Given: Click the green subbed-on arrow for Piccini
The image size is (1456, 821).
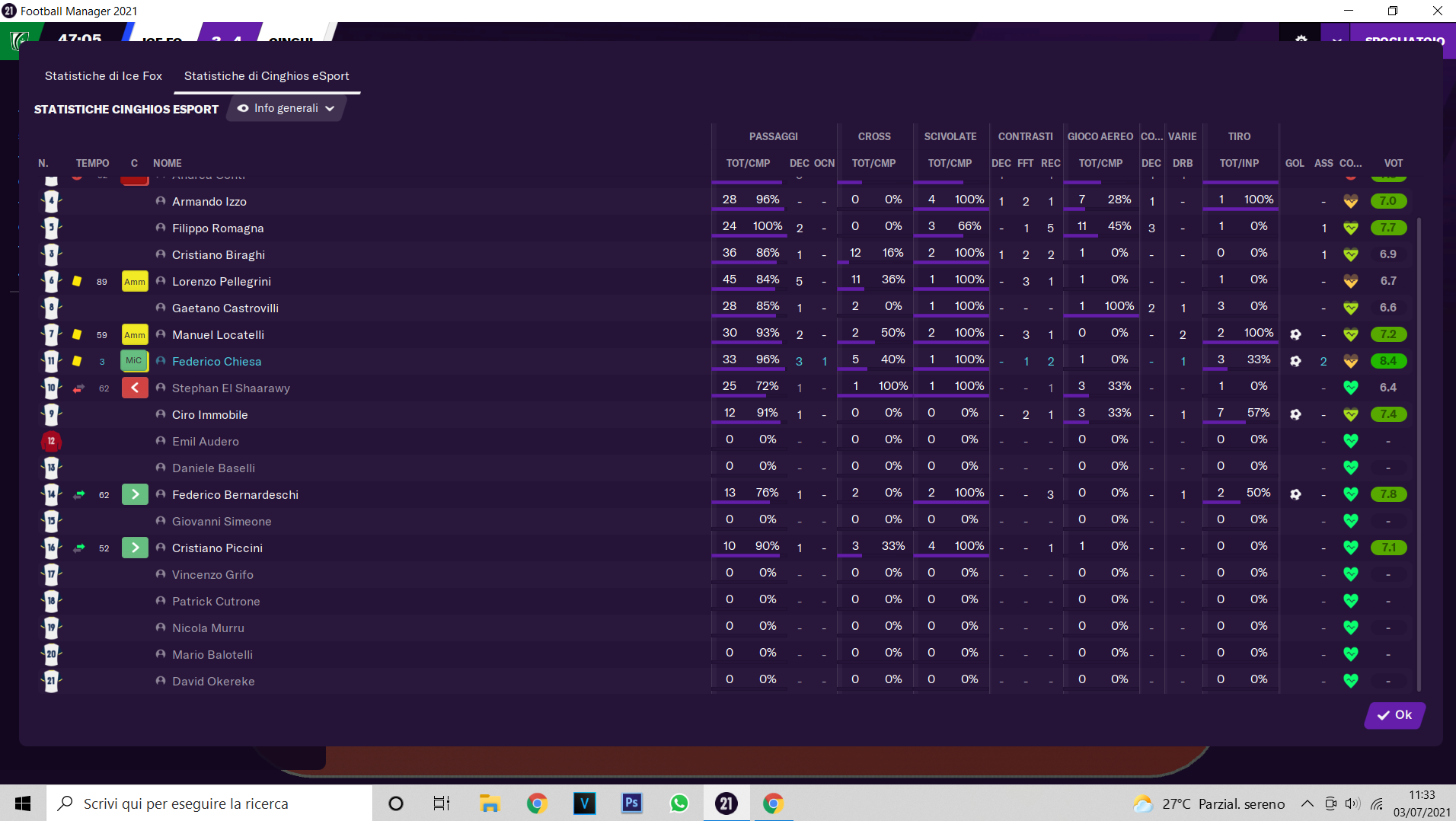Looking at the screenshot, I should click(135, 548).
